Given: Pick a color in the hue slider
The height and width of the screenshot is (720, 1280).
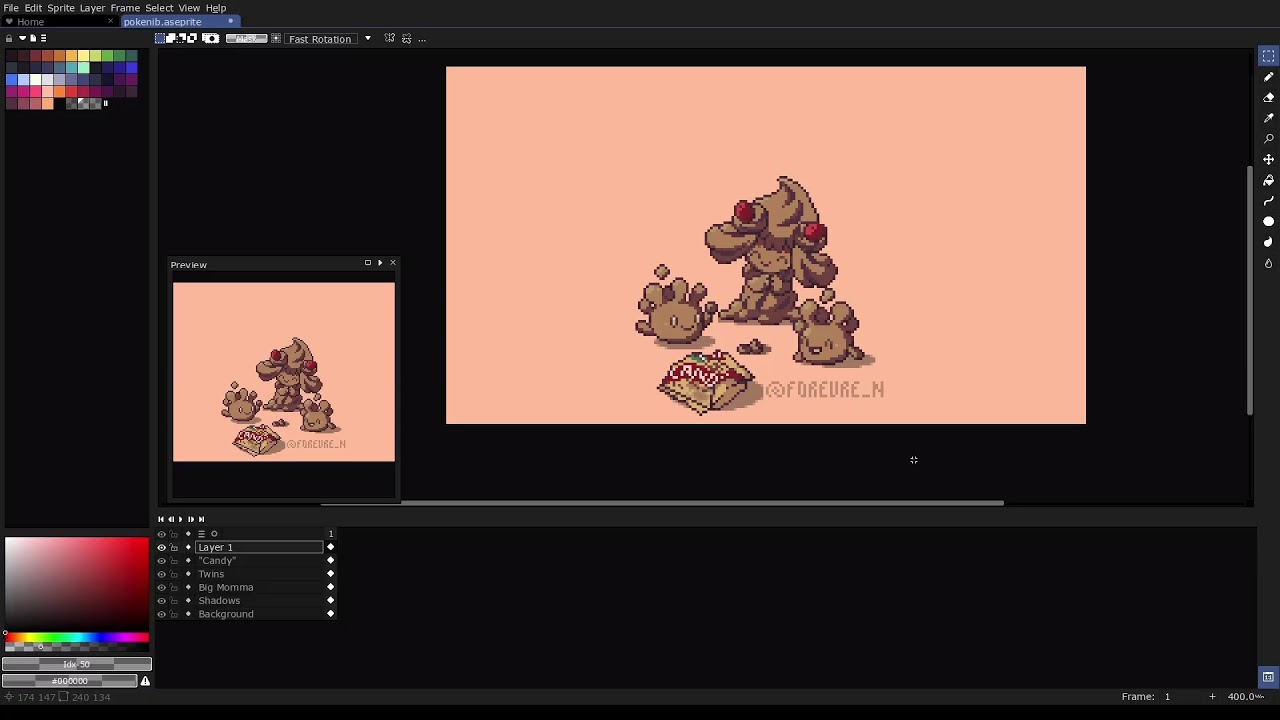Looking at the screenshot, I should pos(77,637).
